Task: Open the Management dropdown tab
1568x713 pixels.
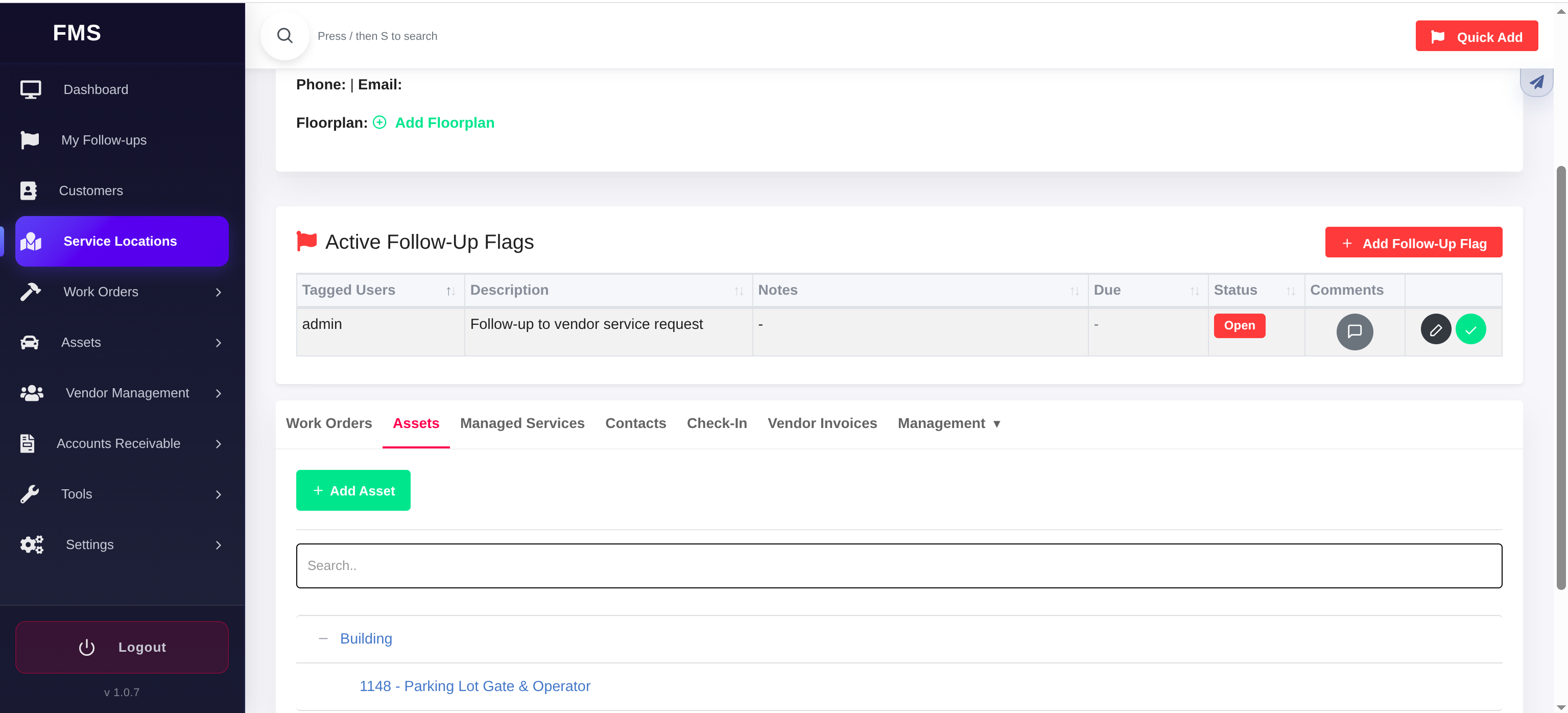Action: 949,423
